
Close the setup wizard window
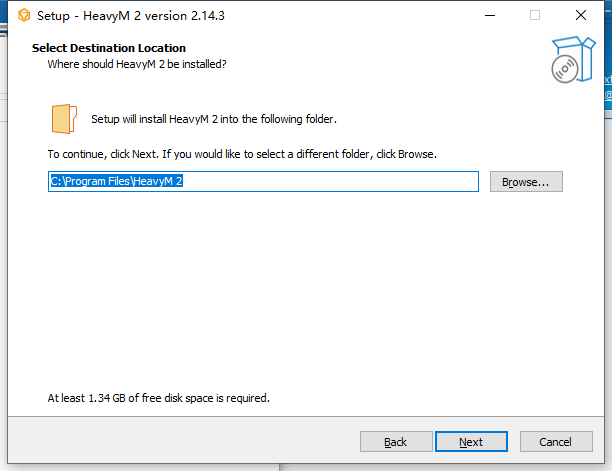point(581,15)
